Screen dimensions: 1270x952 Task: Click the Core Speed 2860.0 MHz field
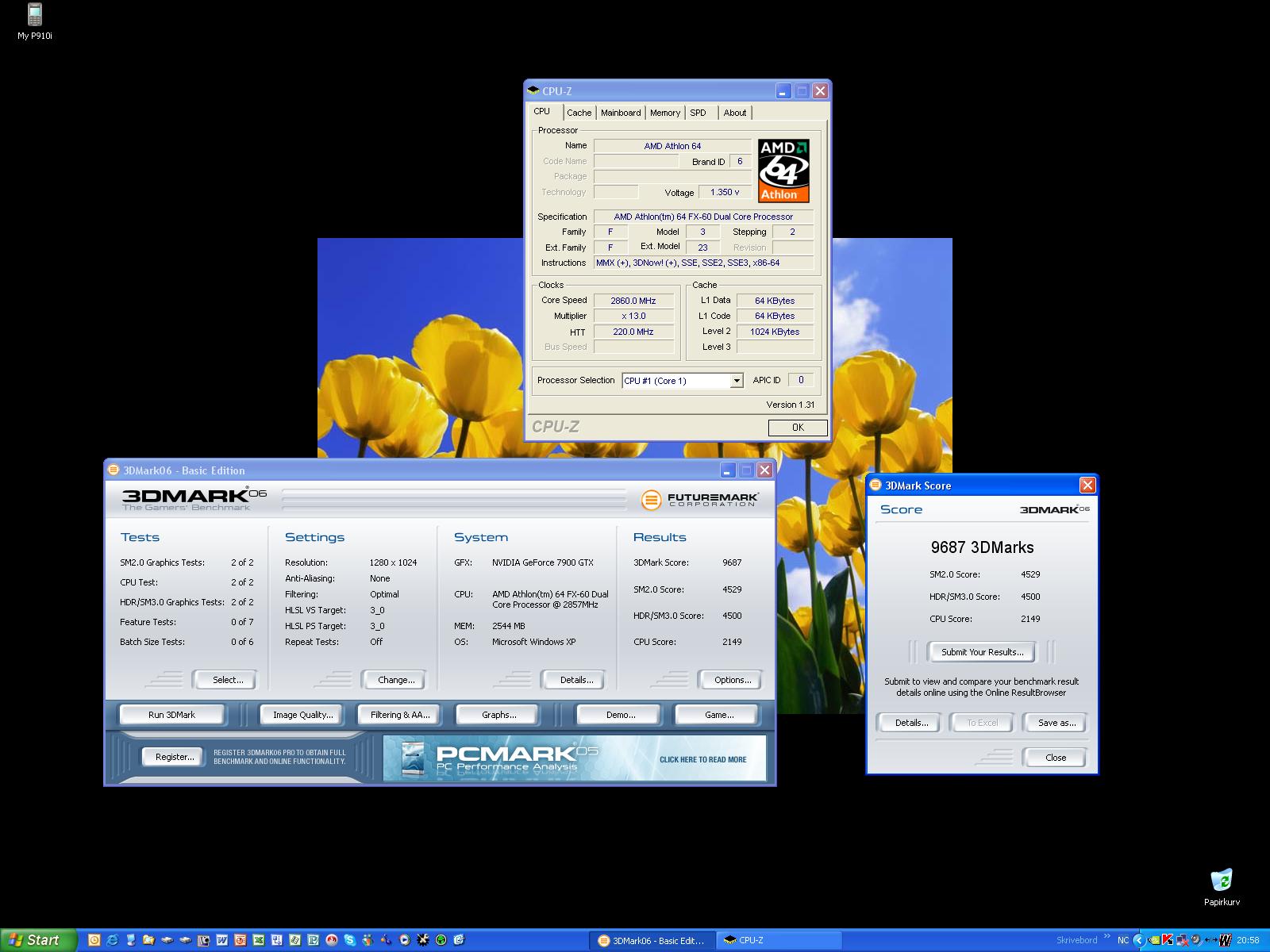click(x=633, y=301)
